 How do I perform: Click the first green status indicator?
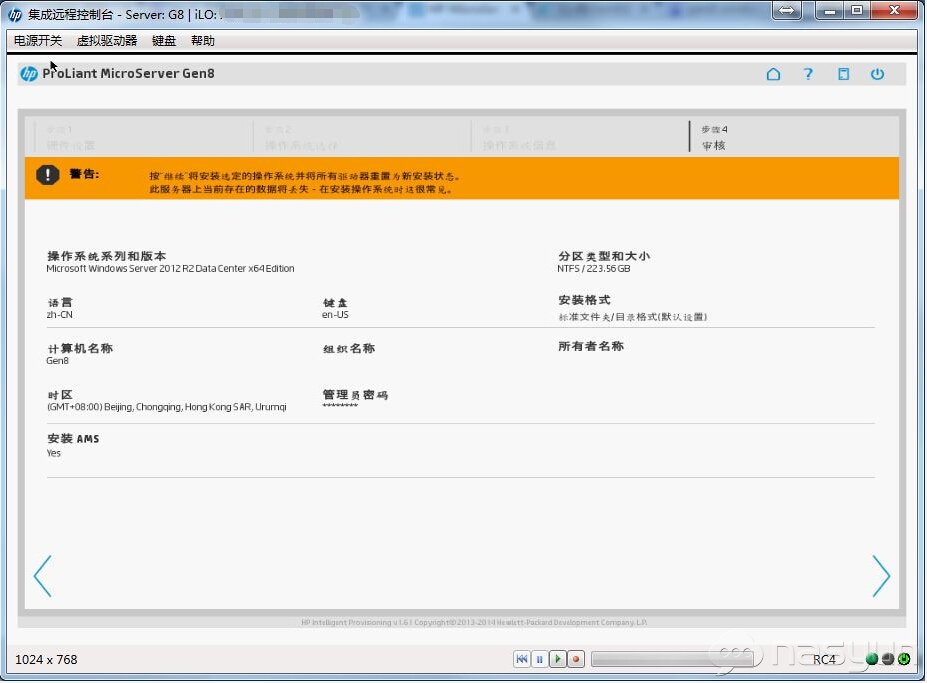click(871, 660)
